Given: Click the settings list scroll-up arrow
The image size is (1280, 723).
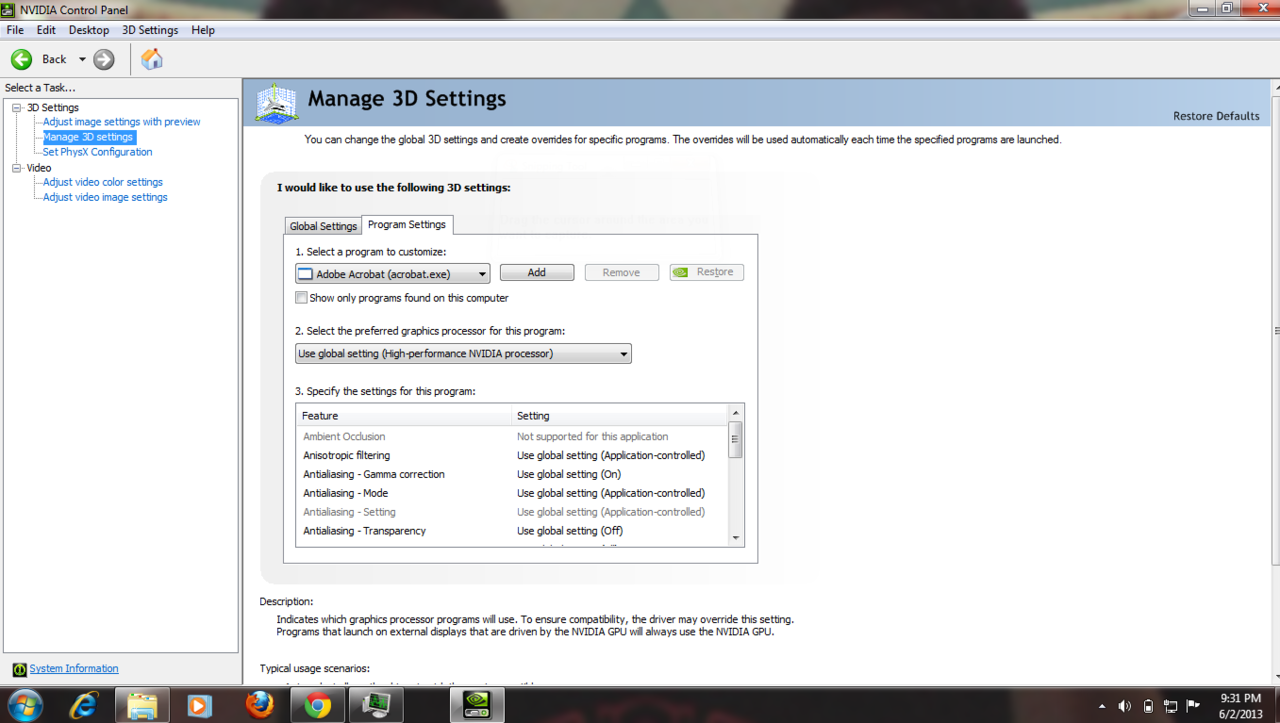Looking at the screenshot, I should pyautogui.click(x=736, y=413).
